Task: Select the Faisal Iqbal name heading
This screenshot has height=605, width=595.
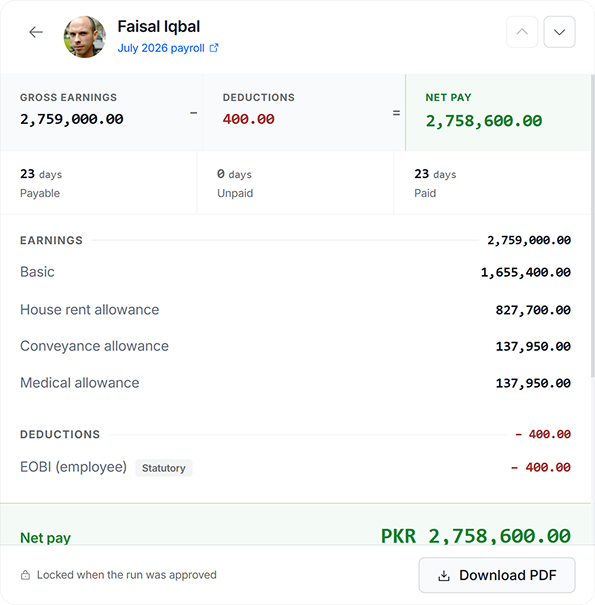Action: tap(159, 27)
